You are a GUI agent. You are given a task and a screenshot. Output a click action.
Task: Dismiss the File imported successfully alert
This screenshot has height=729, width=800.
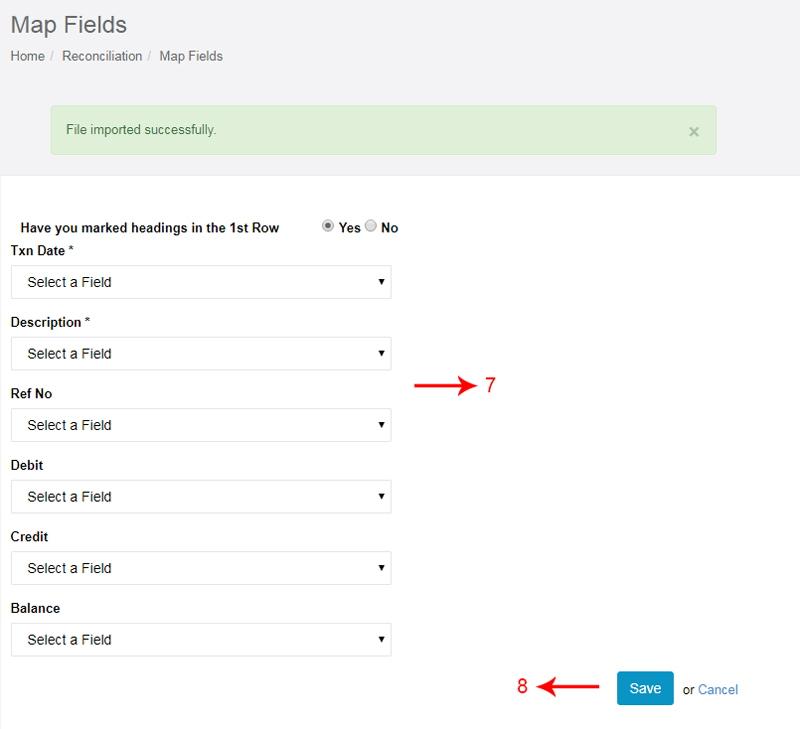693,132
